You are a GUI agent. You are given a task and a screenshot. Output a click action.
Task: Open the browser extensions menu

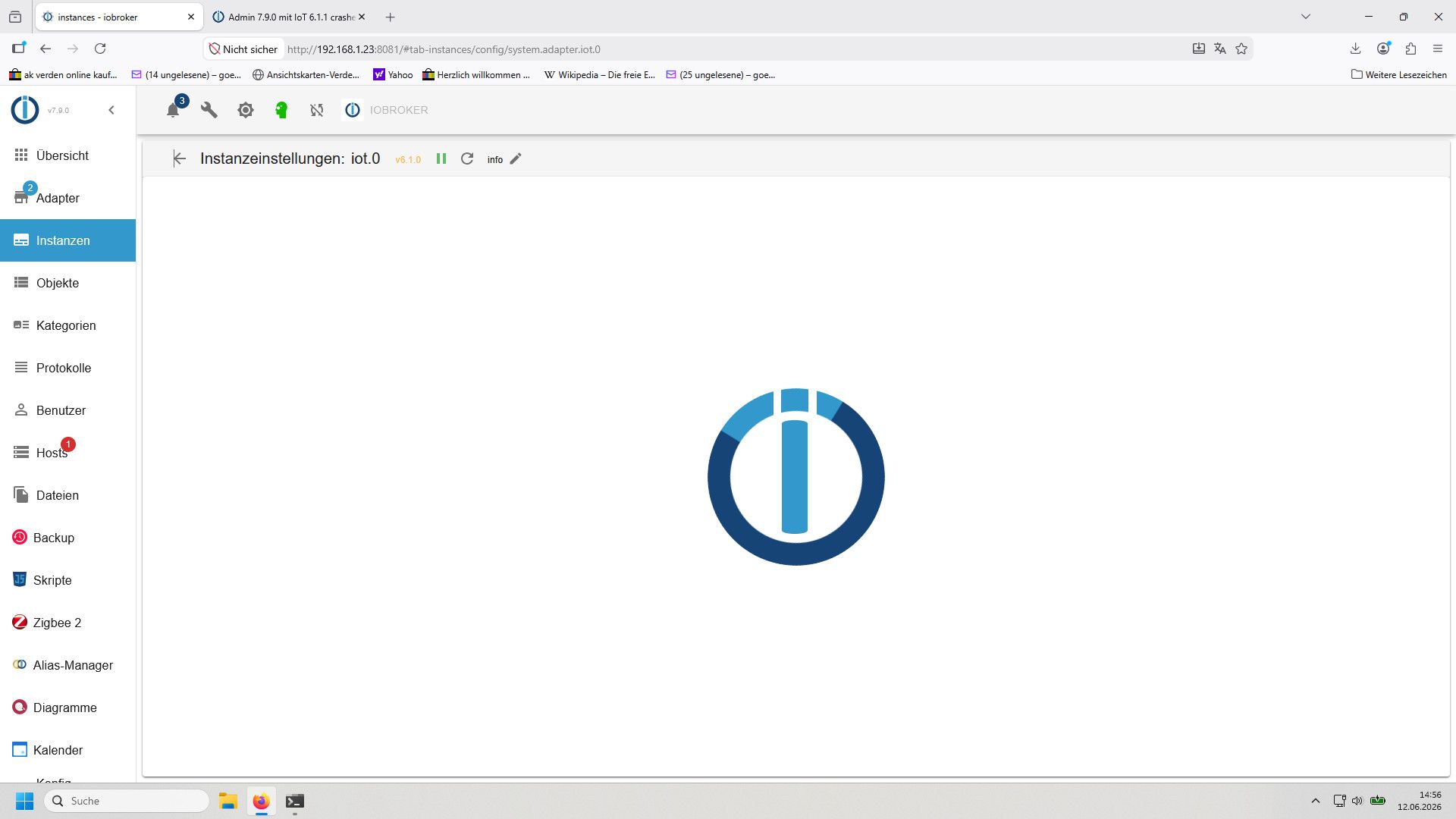point(1410,49)
